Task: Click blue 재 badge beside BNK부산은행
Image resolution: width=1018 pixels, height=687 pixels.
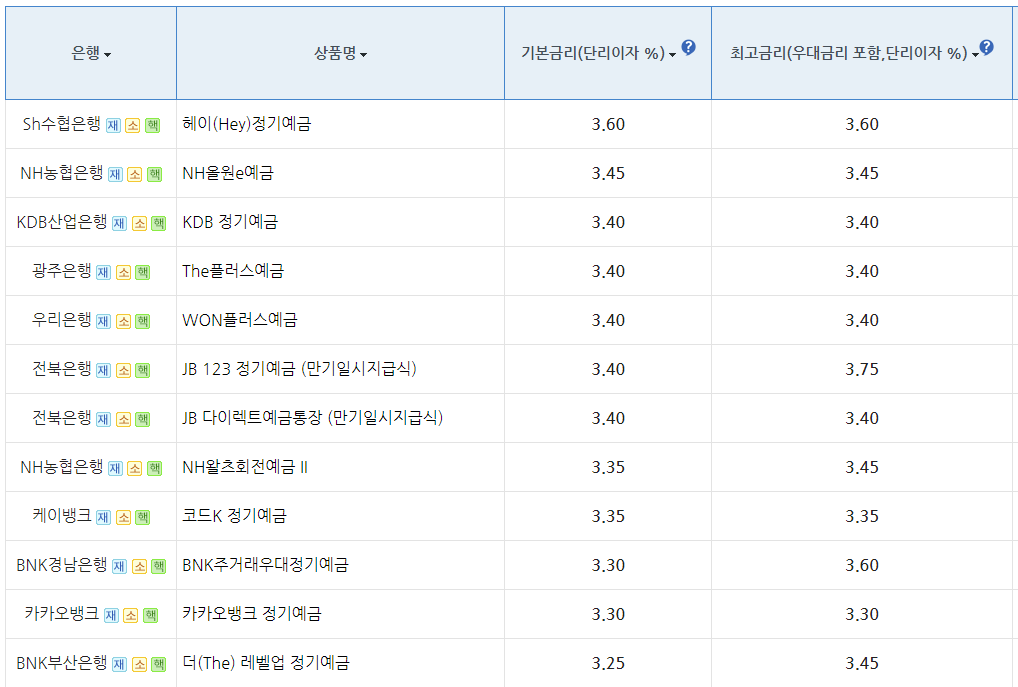Action: (119, 664)
